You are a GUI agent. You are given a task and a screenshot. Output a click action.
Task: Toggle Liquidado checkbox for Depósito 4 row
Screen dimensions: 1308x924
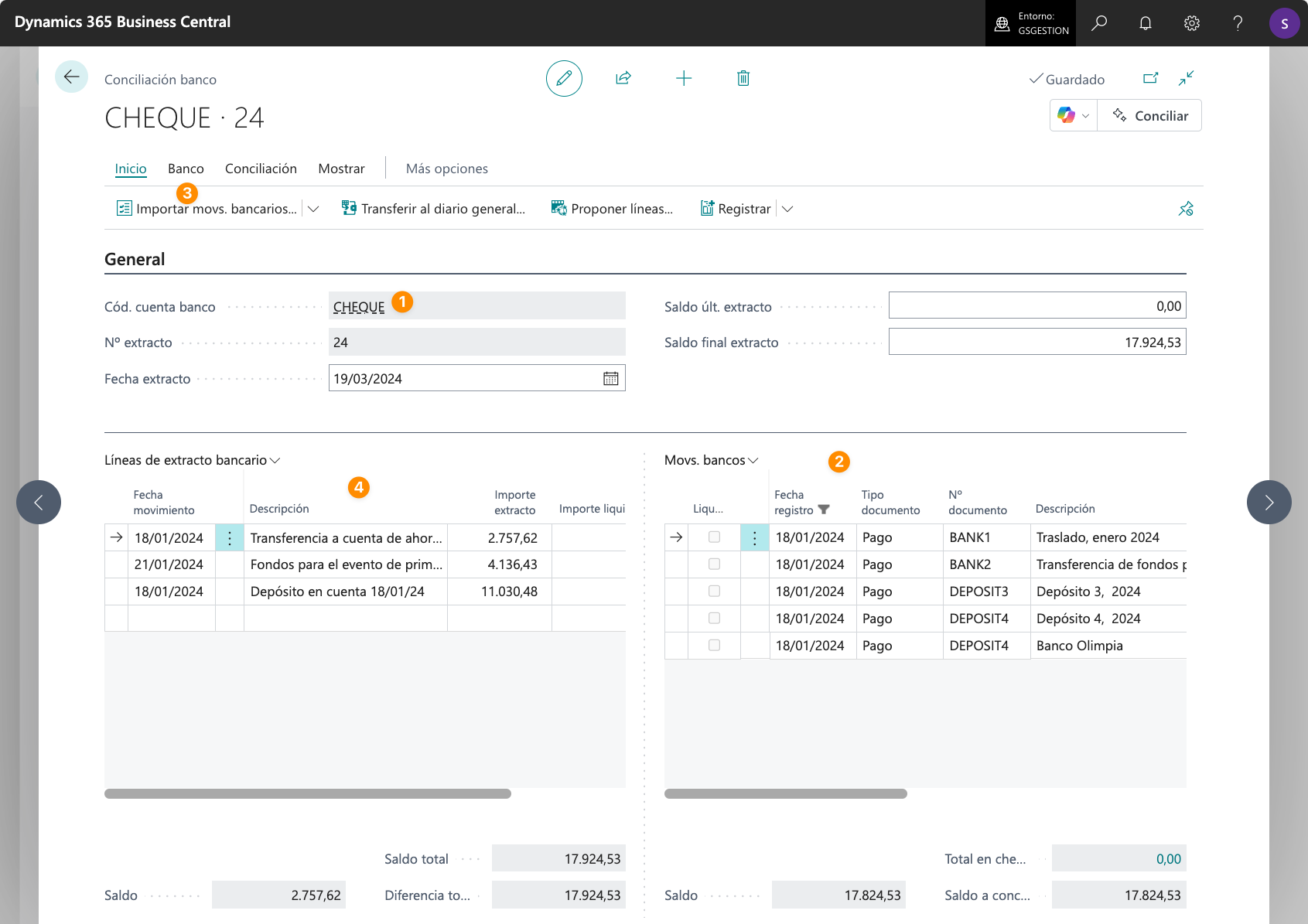pyautogui.click(x=714, y=618)
